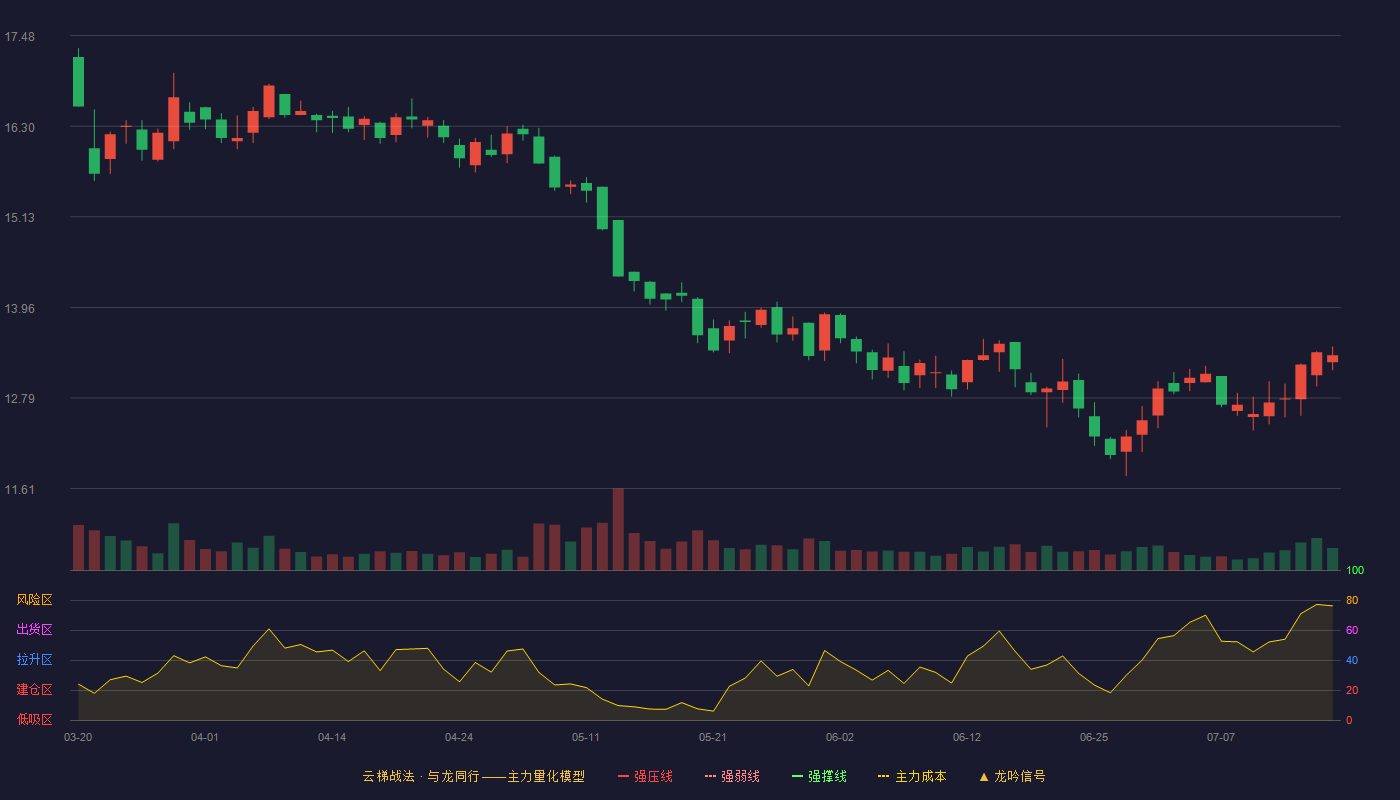Click the 04-01 date label
1400x800 pixels.
205,737
